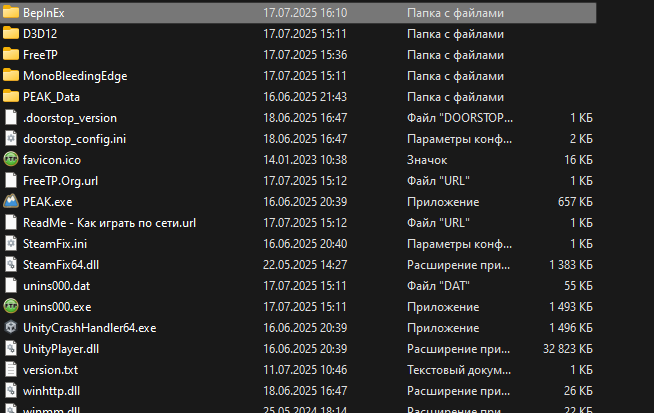Select the UnityPlayer.dll file name
The image size is (654, 413).
[61, 349]
